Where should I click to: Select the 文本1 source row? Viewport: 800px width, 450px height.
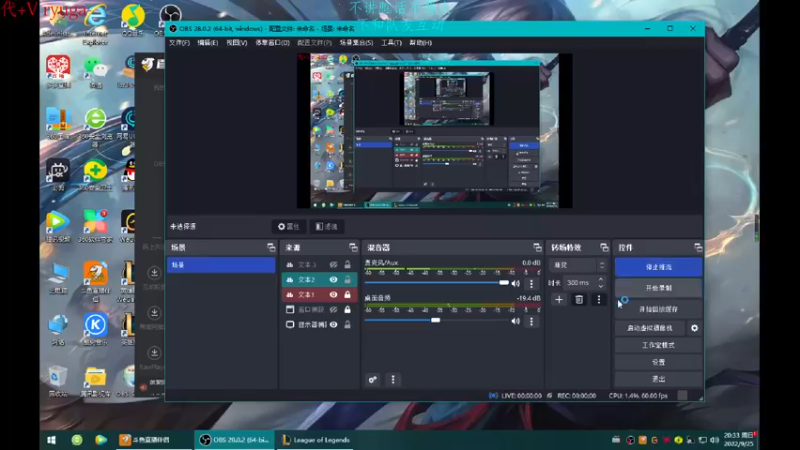319,294
